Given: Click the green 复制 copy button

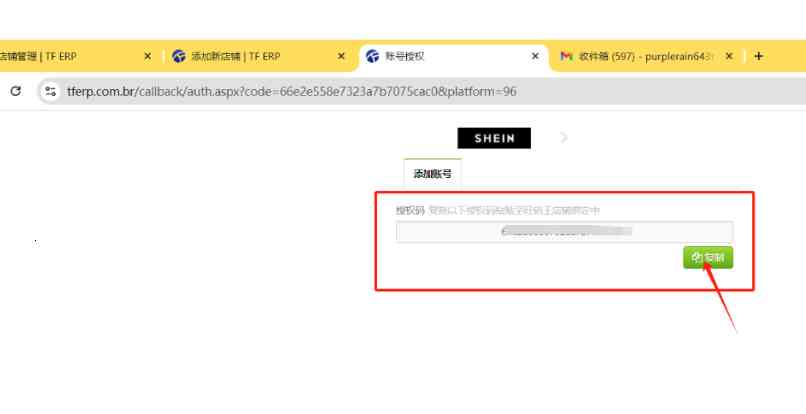Looking at the screenshot, I should coord(708,258).
